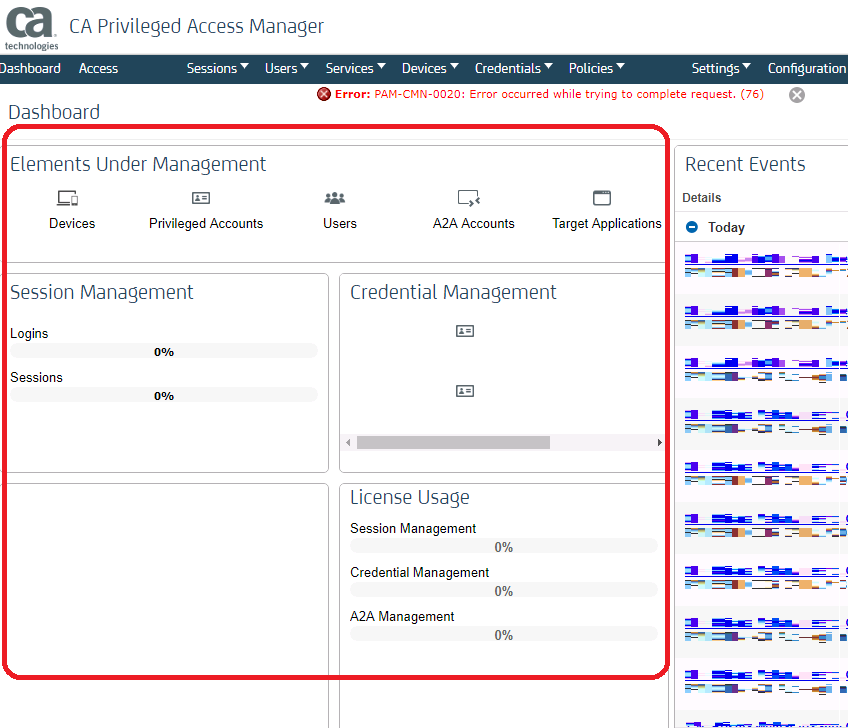Expand the Credentials dropdown menu
The width and height of the screenshot is (848, 728).
tap(514, 68)
